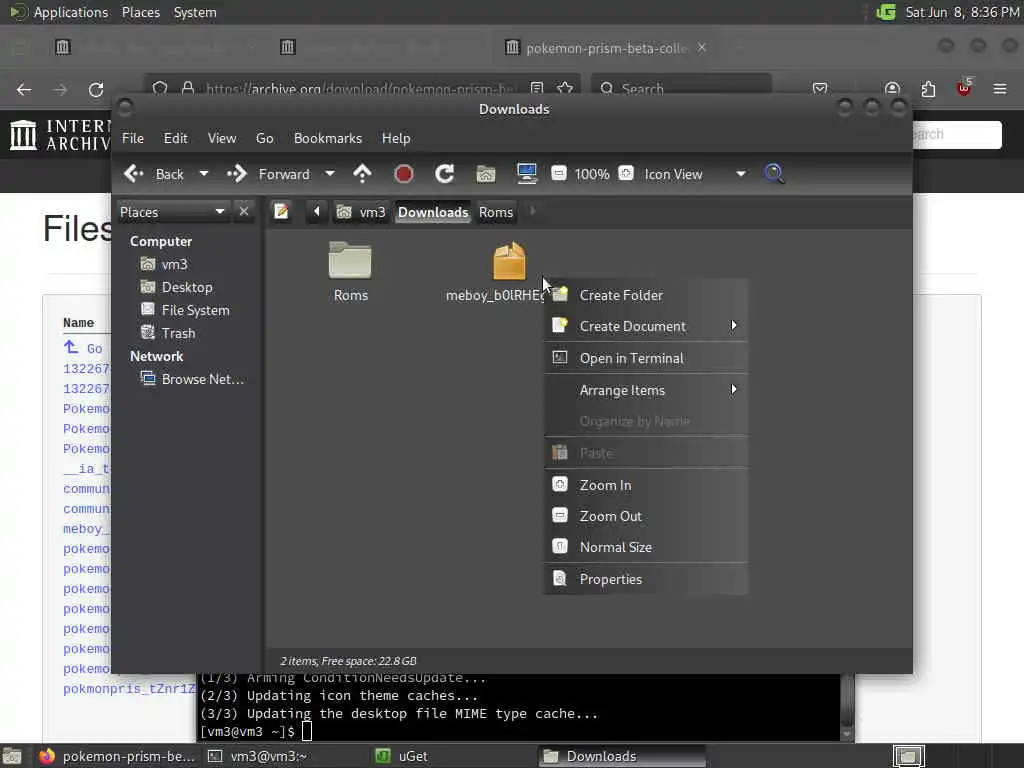Open the Help menu
Screen dimensions: 1024x768
396,138
